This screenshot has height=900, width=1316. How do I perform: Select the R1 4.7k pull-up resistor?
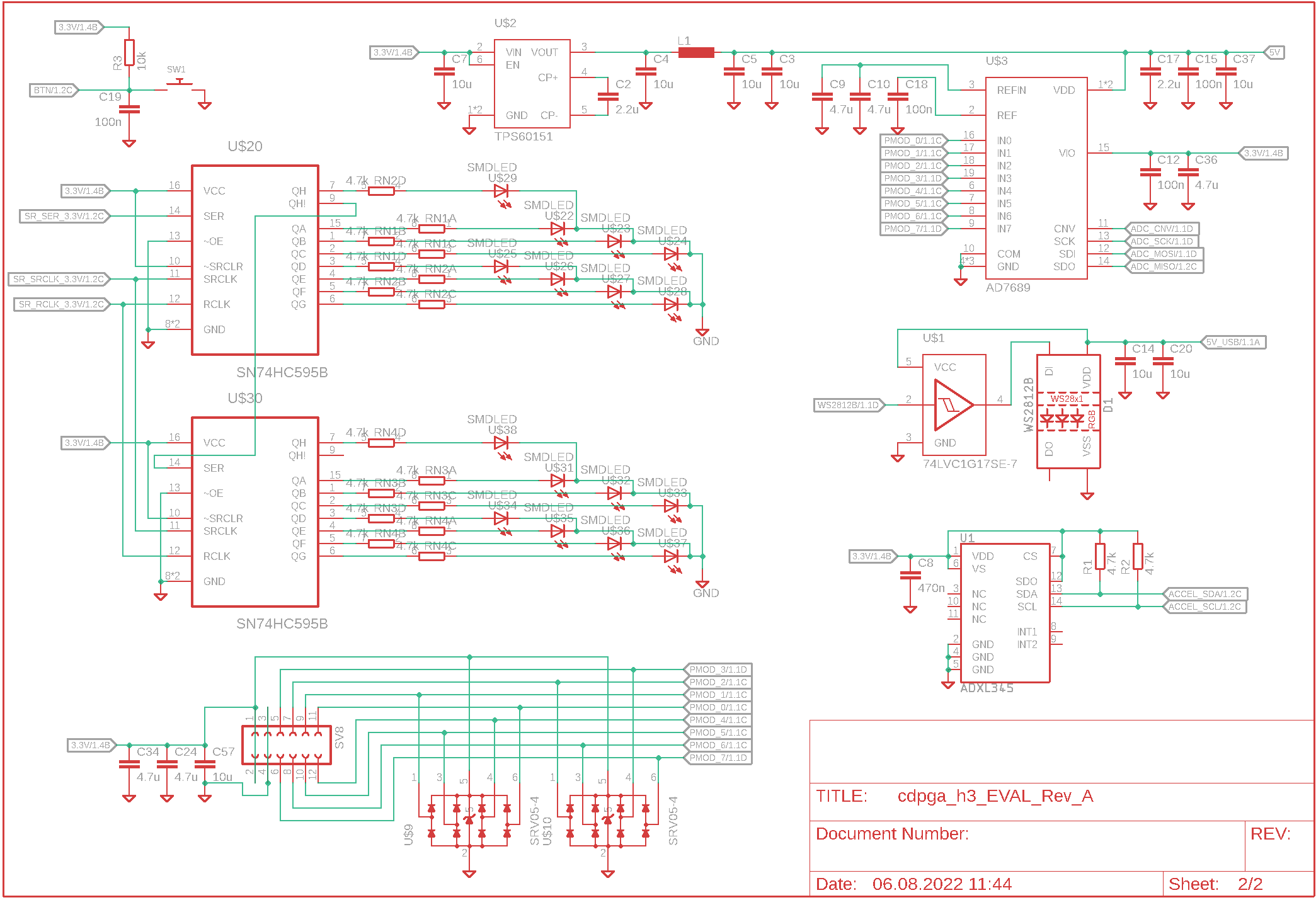click(1100, 557)
